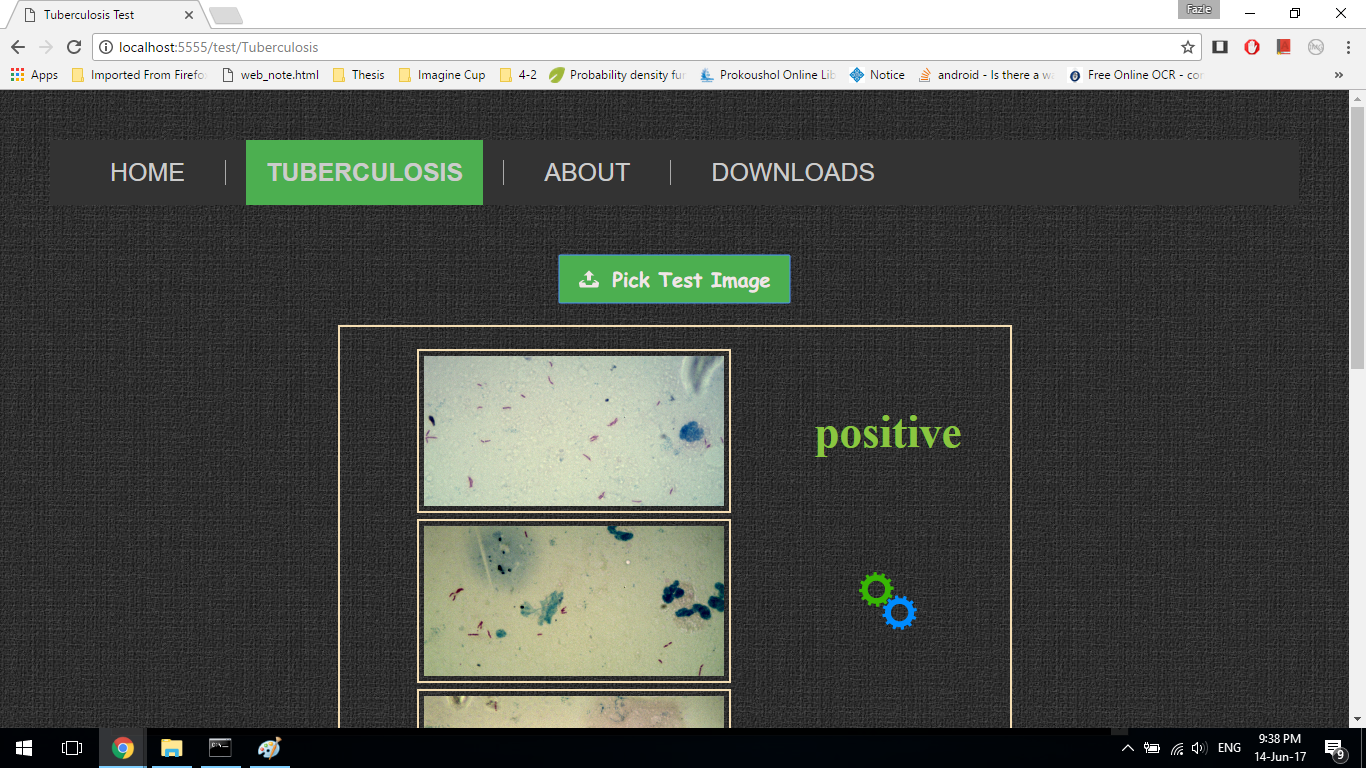Open the Paint app in taskbar
The image size is (1366, 768).
269,748
